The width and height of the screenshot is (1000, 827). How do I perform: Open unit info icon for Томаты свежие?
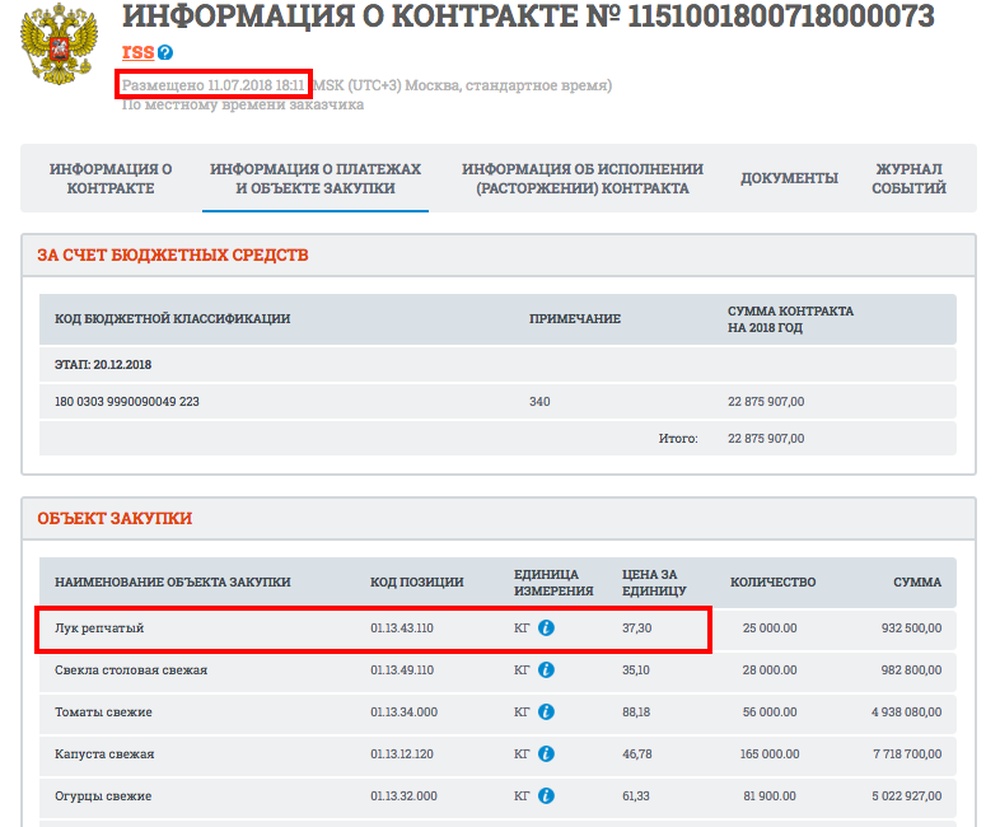546,712
